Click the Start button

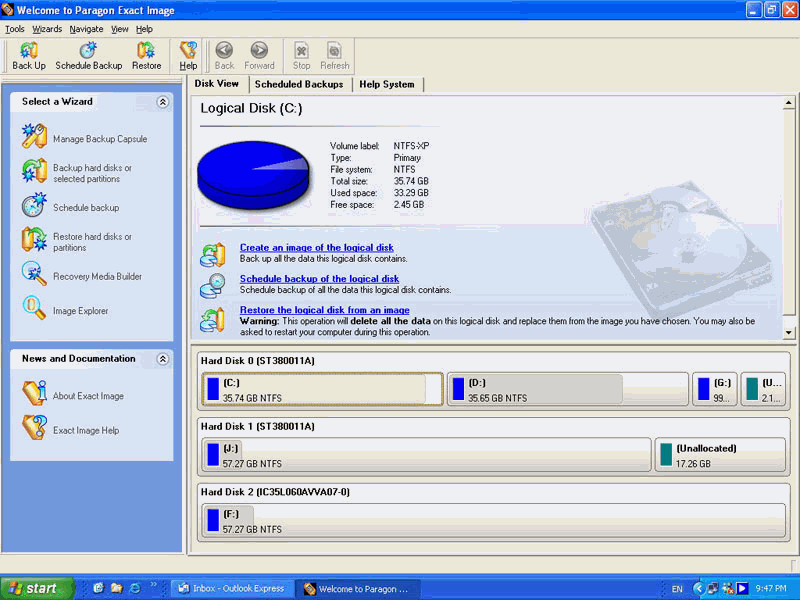coord(37,588)
